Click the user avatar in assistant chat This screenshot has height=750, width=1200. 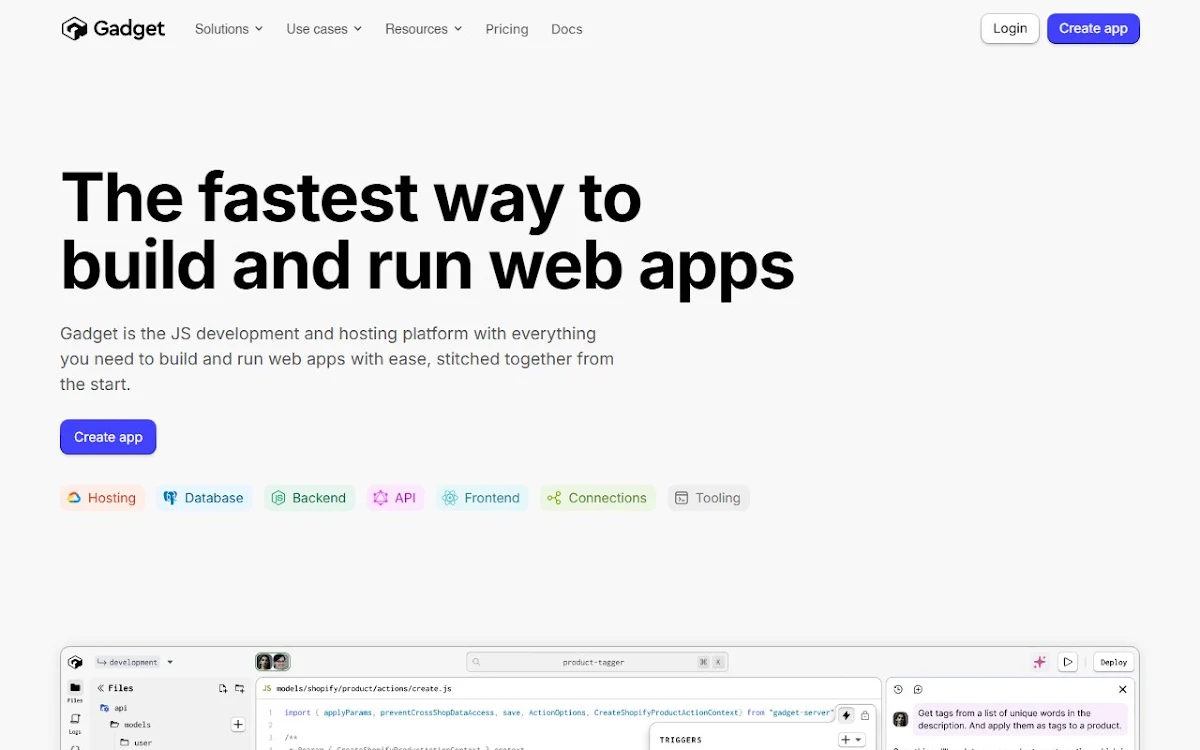[901, 719]
